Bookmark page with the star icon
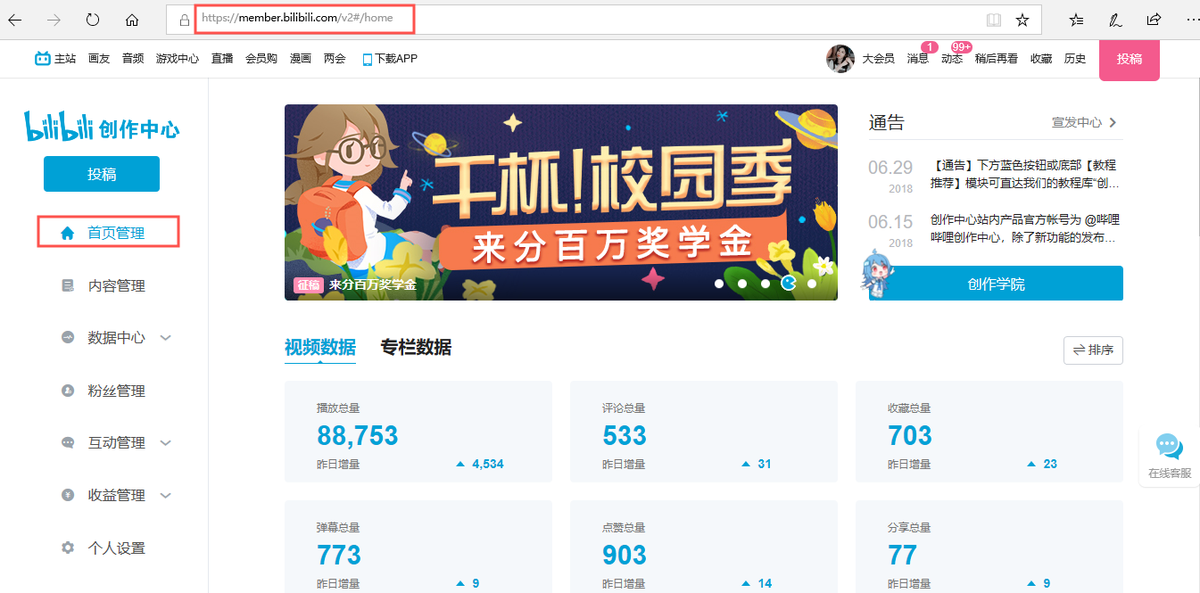The image size is (1200, 593). point(1022,19)
